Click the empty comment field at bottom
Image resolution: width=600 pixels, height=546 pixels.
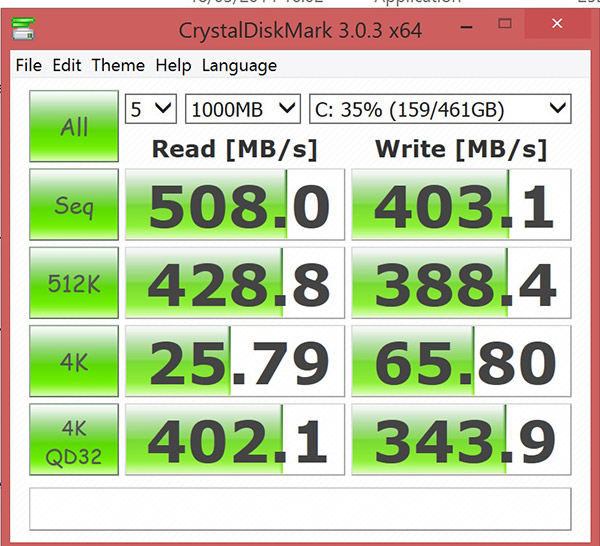300,509
